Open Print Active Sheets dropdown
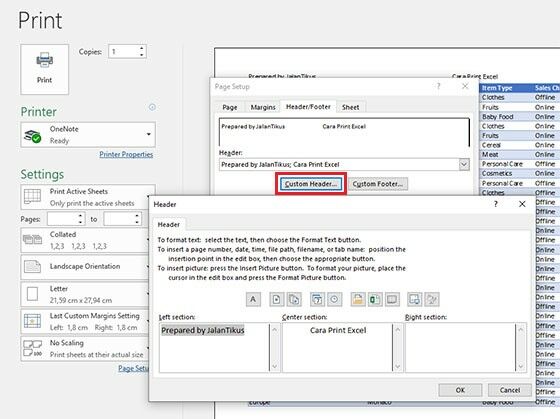Screen dimensions: 560x419 tap(149, 196)
